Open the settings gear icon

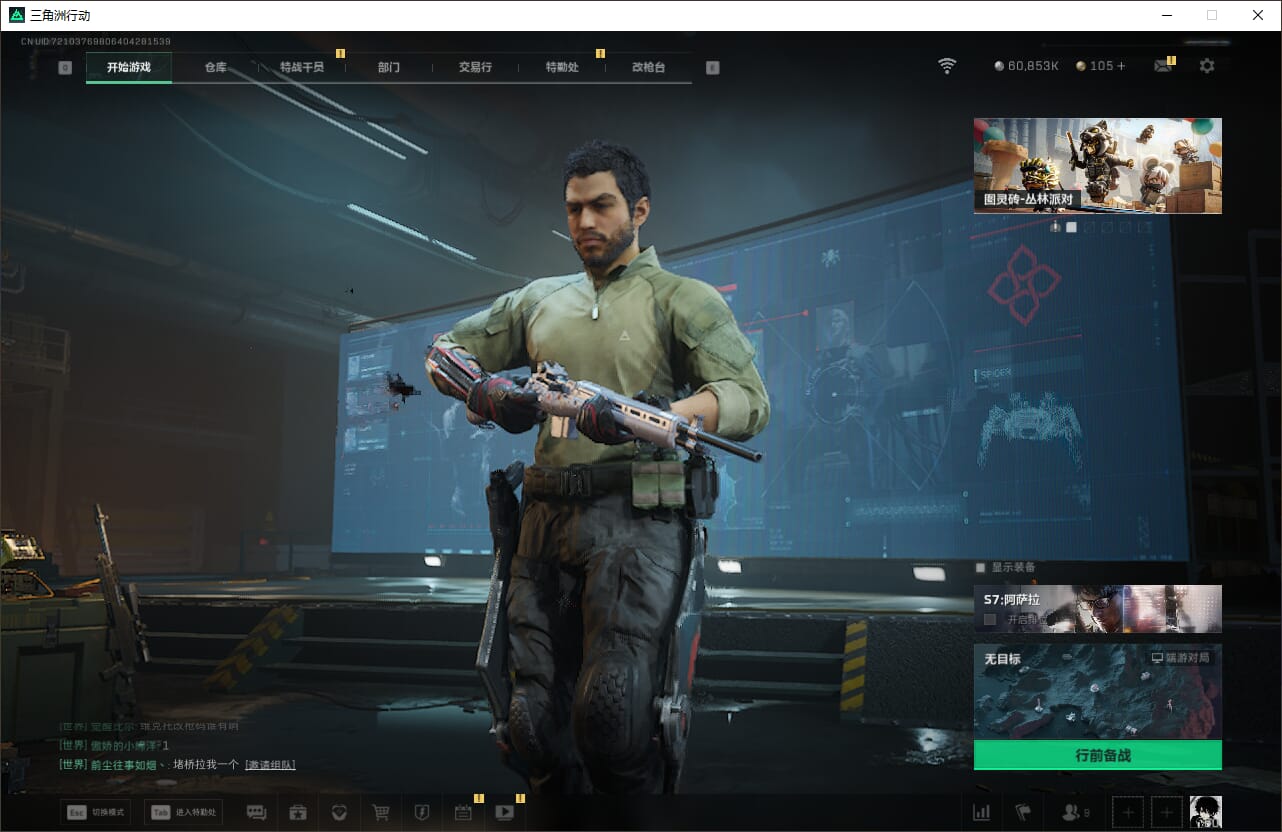(x=1207, y=66)
